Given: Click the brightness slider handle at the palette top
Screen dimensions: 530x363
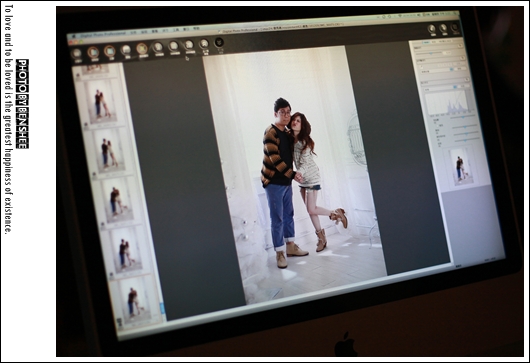Looking at the screenshot, I should (431, 53).
